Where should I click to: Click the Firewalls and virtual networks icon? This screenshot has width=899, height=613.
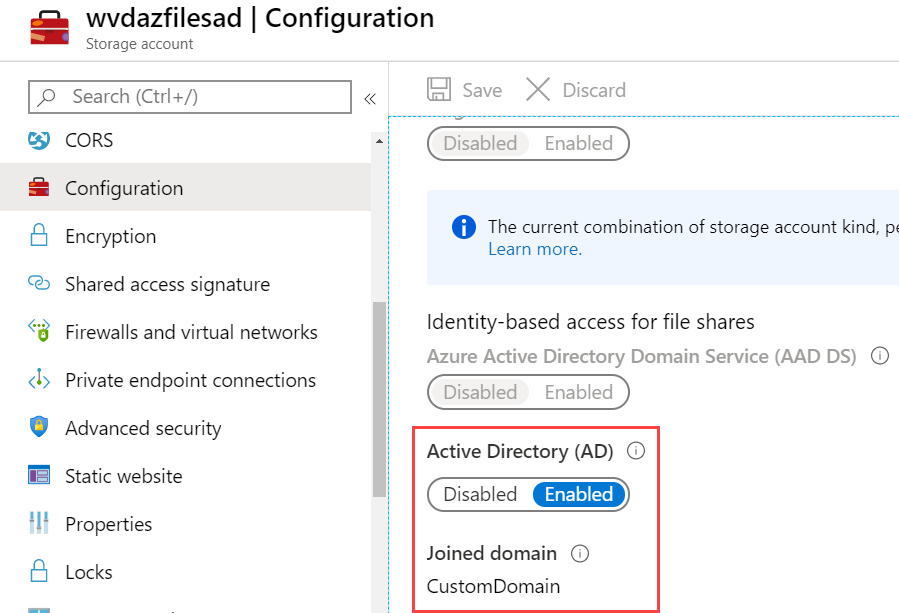[x=39, y=331]
